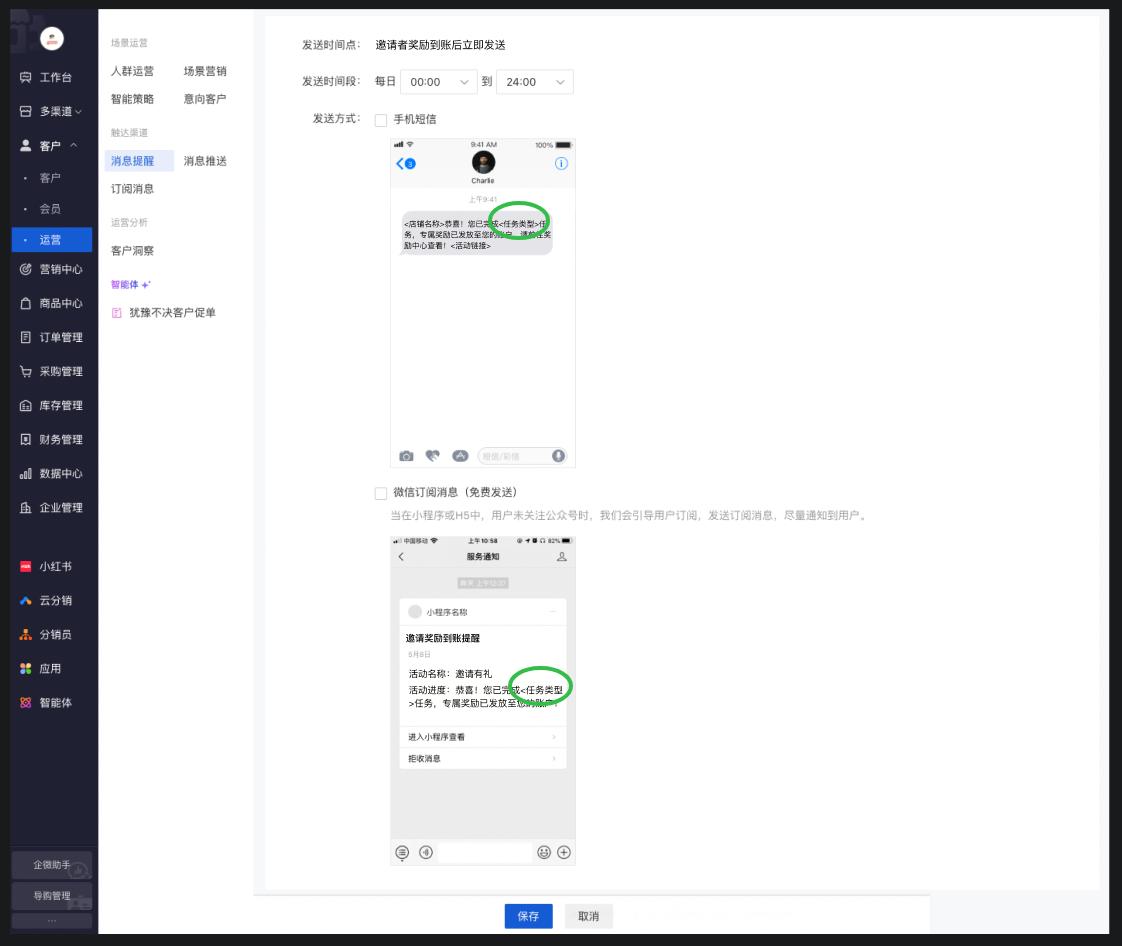Select the 采购管理 cart icon
Image resolution: width=1122 pixels, height=946 pixels.
coord(26,371)
